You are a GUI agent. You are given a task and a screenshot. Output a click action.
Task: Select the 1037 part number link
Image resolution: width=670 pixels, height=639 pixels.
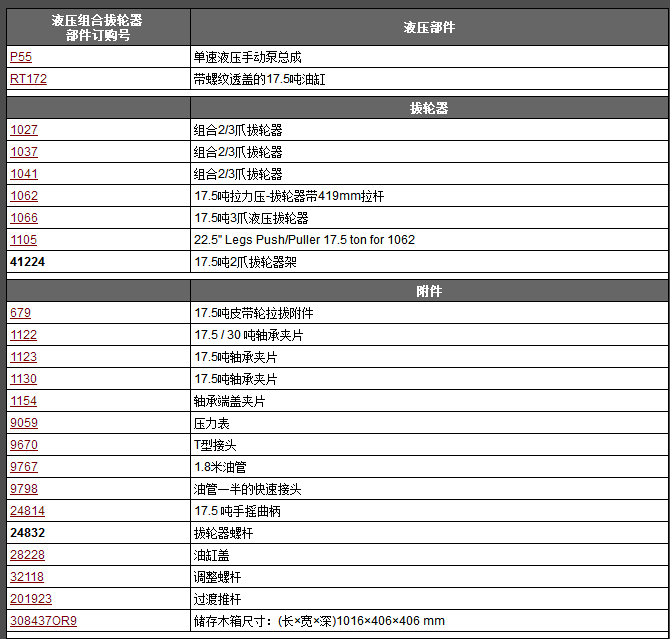pos(24,152)
